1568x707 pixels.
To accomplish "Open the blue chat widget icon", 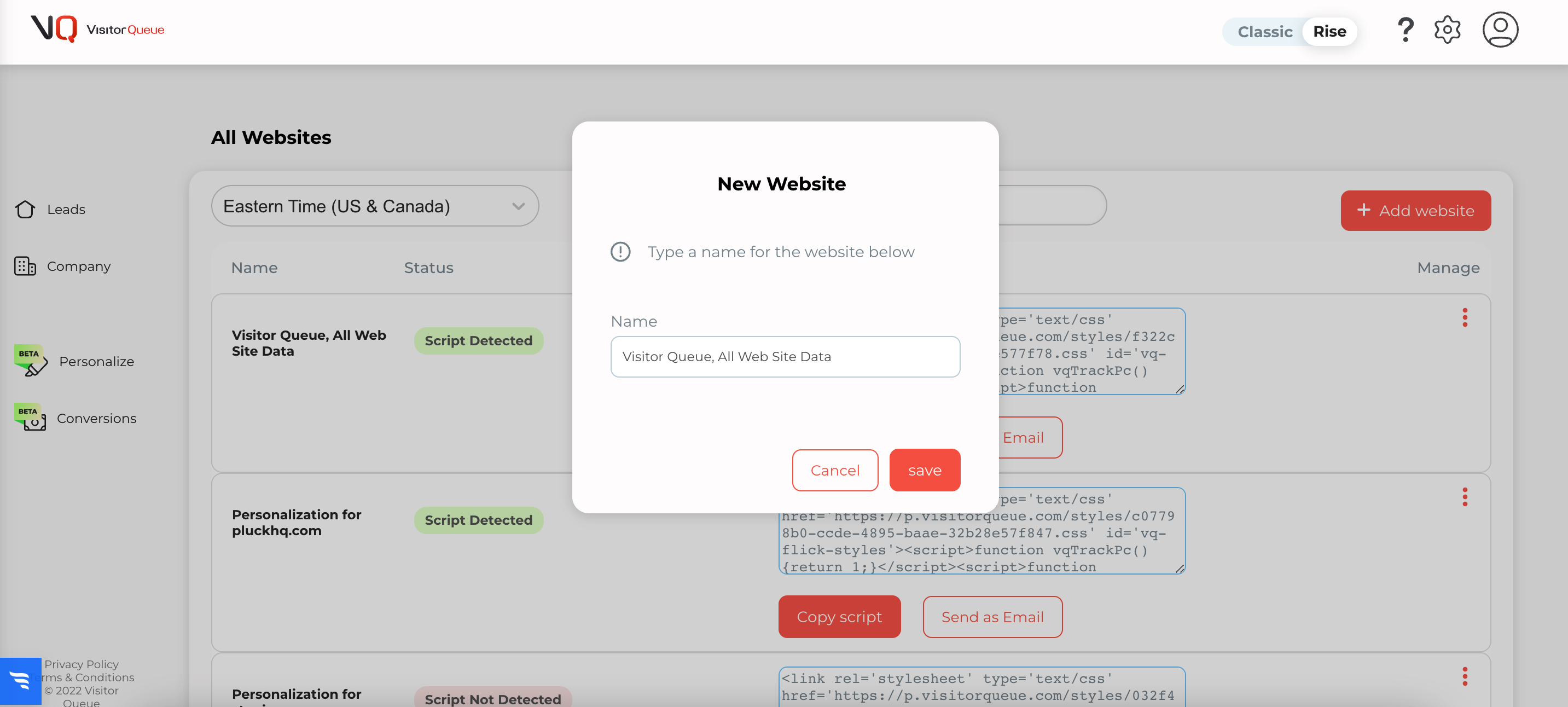I will (x=20, y=680).
